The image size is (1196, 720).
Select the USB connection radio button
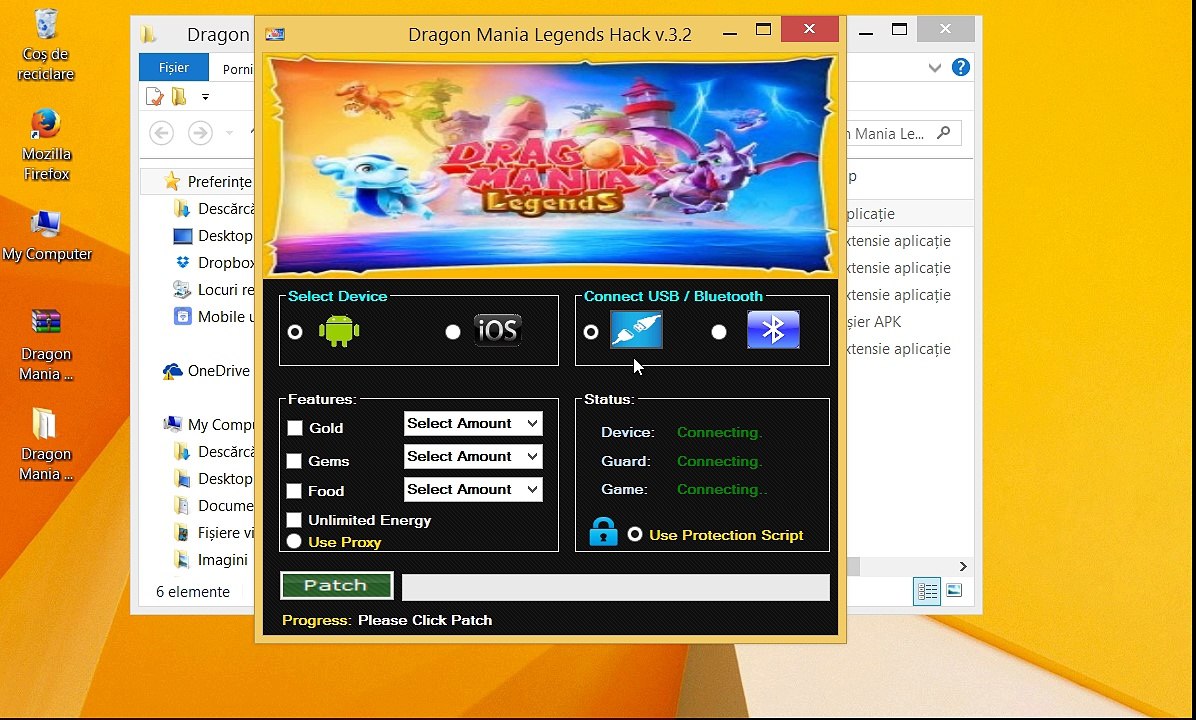point(591,332)
